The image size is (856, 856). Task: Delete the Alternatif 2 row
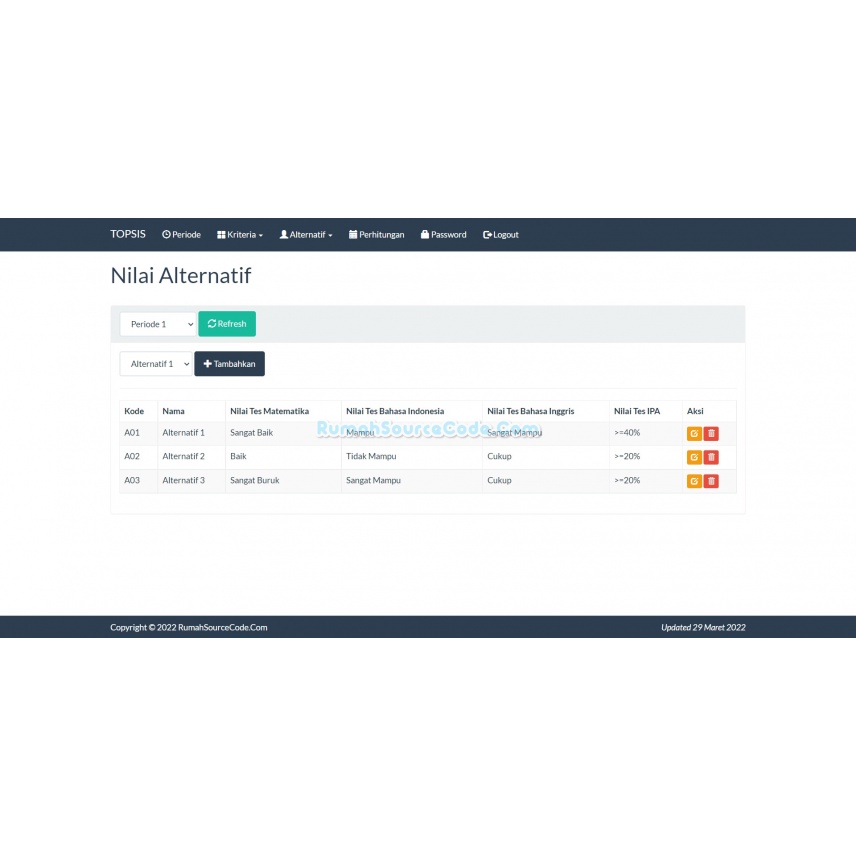click(x=711, y=457)
